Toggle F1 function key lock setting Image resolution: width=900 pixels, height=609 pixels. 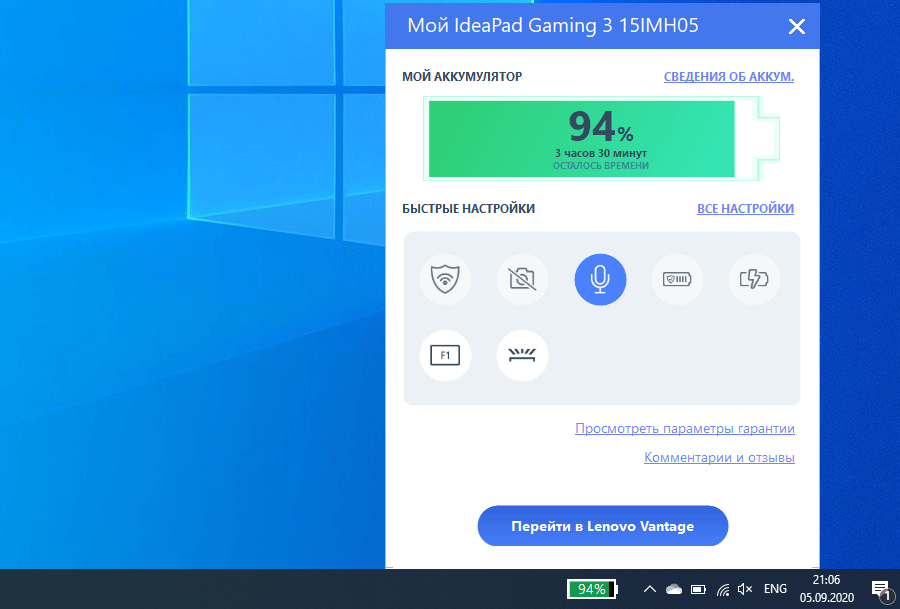tap(445, 355)
